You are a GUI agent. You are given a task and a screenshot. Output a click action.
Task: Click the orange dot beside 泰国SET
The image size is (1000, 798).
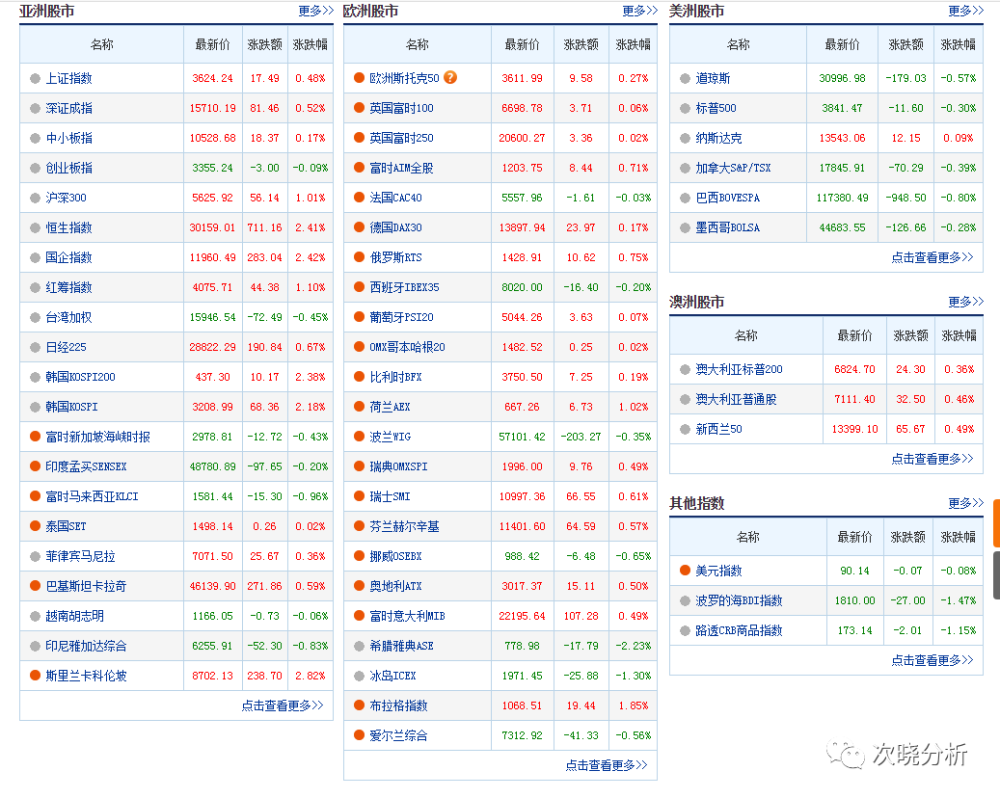point(35,526)
